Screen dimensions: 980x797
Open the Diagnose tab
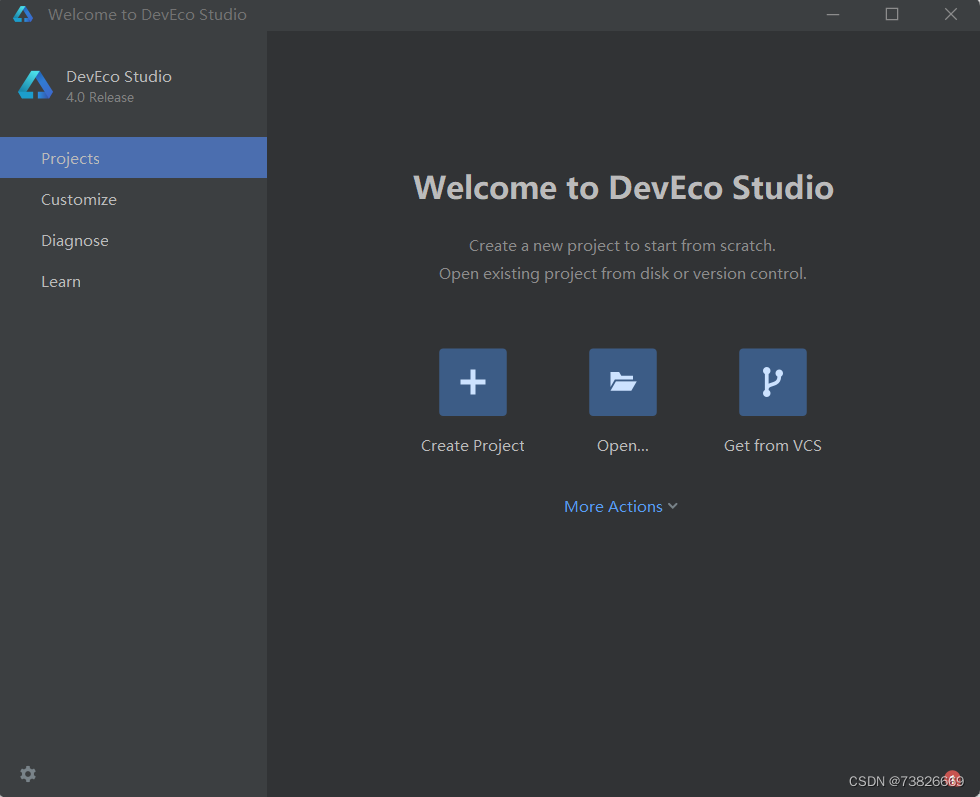tap(133, 241)
